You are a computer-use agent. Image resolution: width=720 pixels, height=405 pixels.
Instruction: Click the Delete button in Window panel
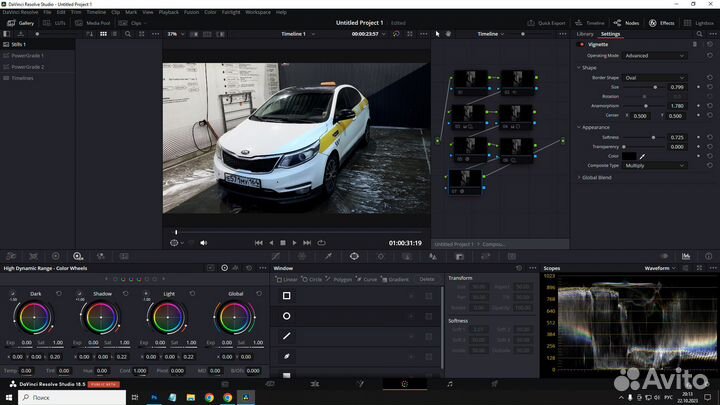427,279
